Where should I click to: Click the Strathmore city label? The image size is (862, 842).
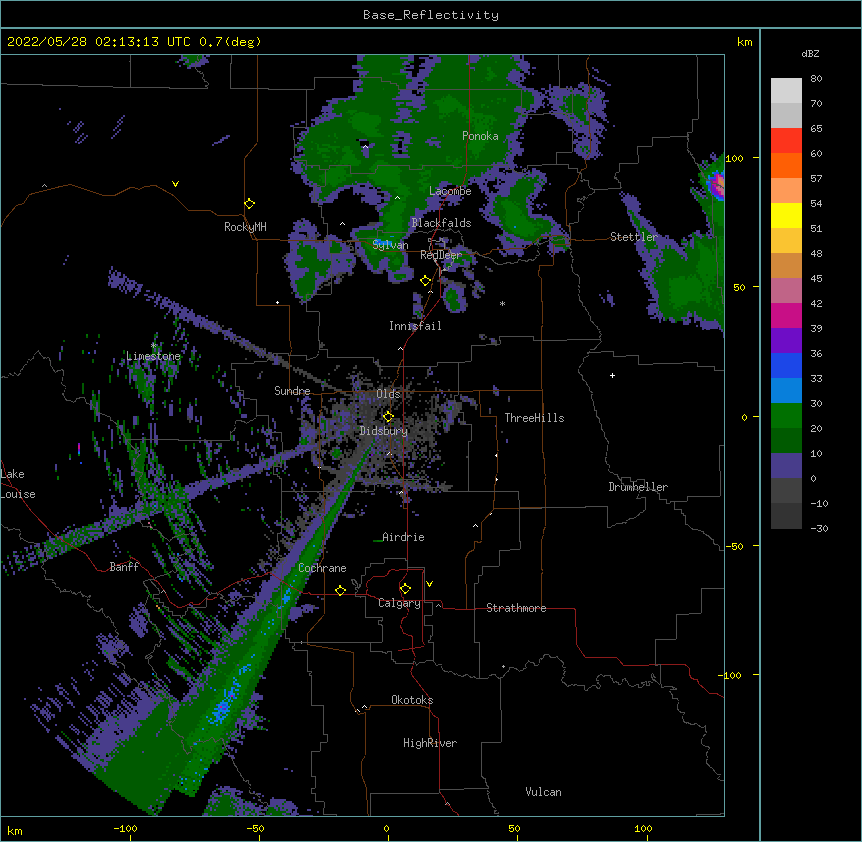(x=516, y=608)
